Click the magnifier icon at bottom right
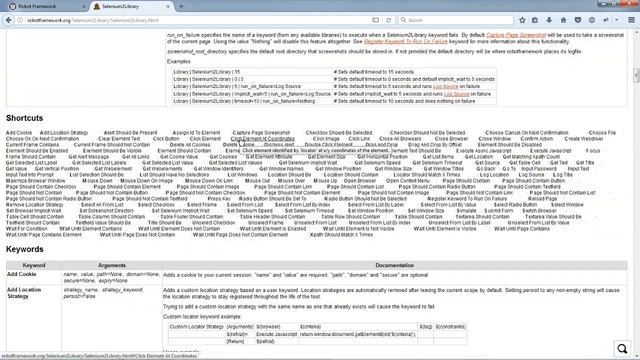This screenshot has height=360, width=640. click(x=622, y=349)
